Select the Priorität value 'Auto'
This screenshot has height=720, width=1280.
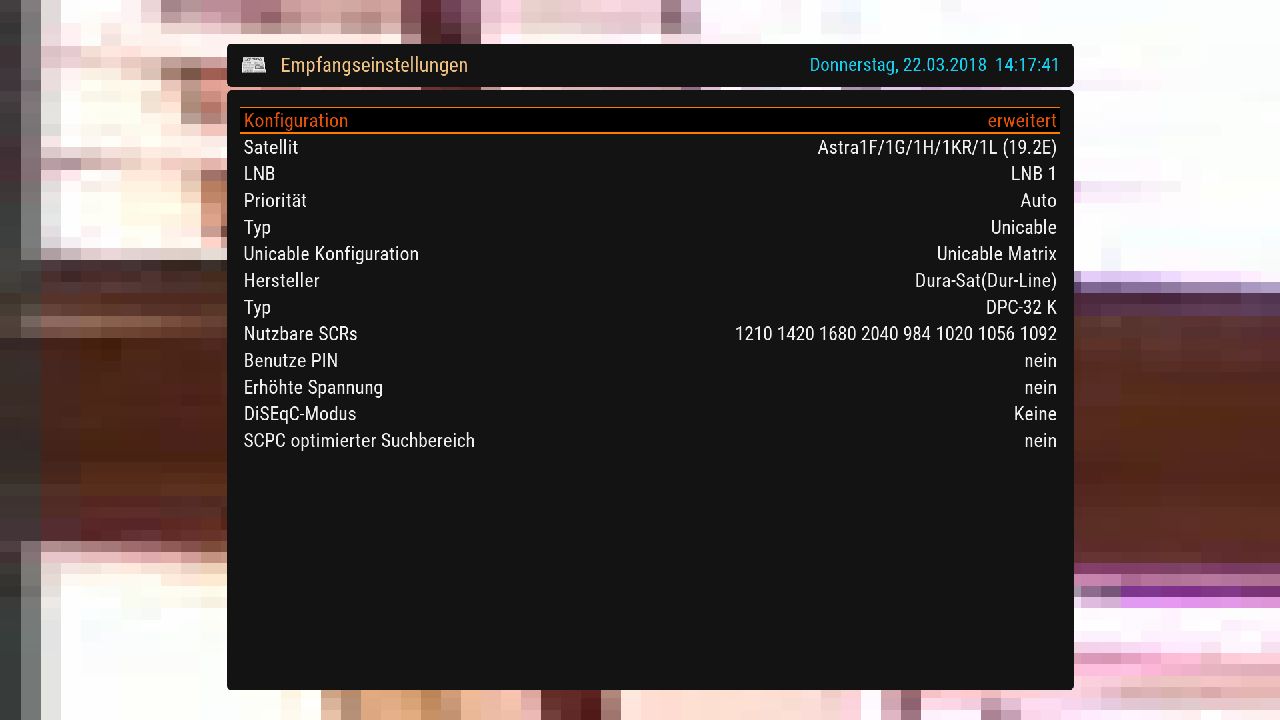[x=1038, y=201]
